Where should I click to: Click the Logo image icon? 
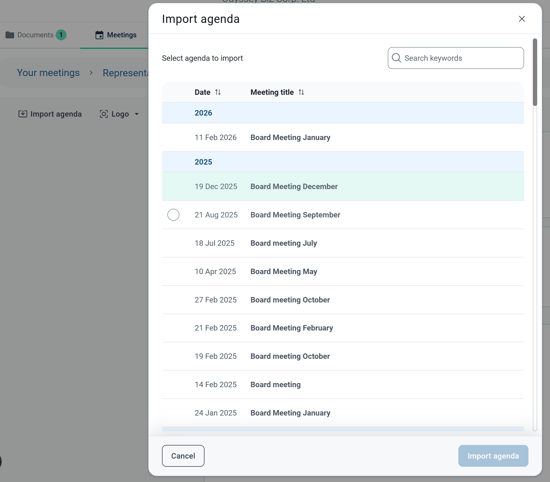104,114
